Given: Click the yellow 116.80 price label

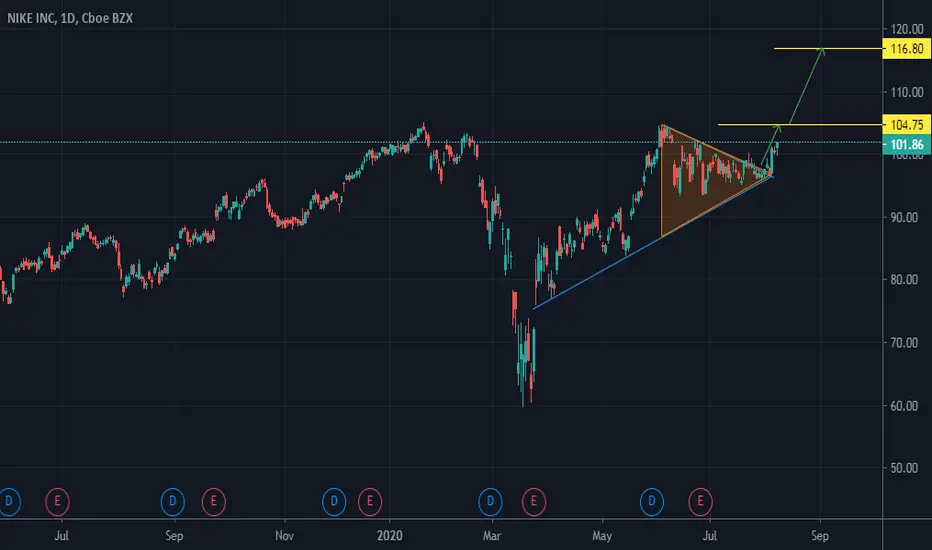Looking at the screenshot, I should (x=906, y=49).
